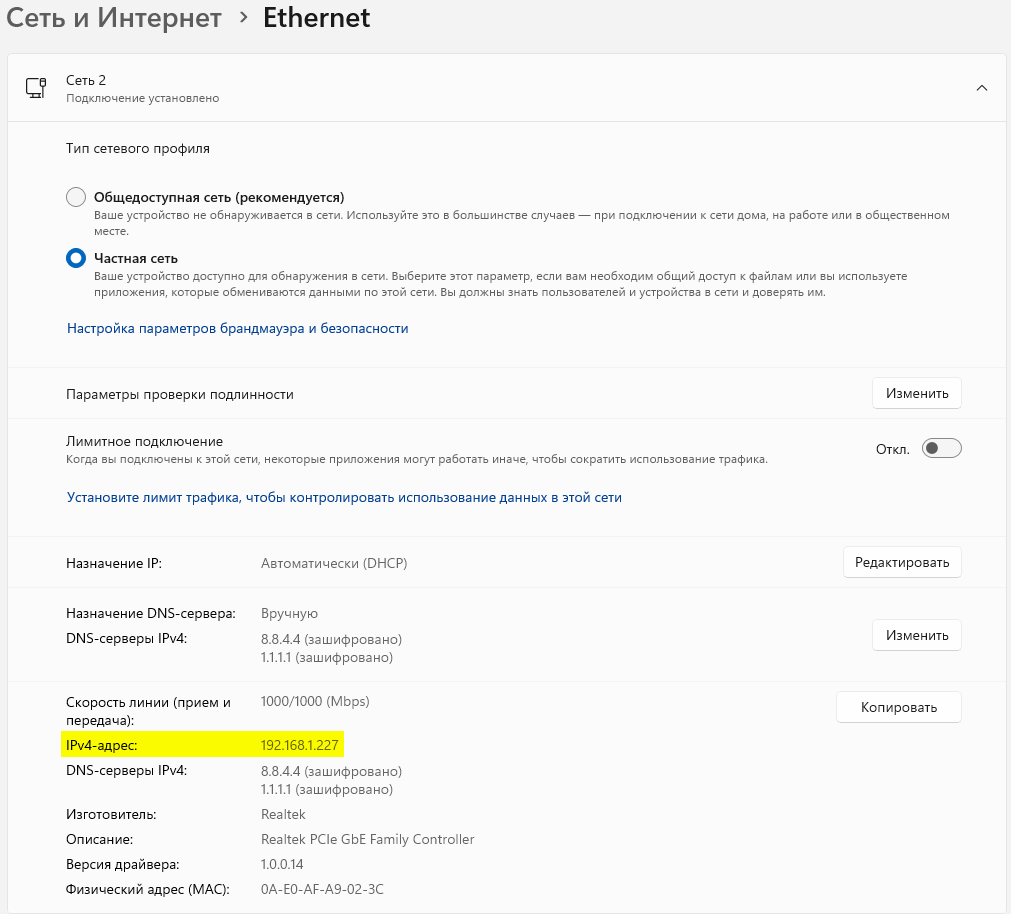Click the Ethernet page title
Viewport: 1011px width, 914px height.
point(317,18)
